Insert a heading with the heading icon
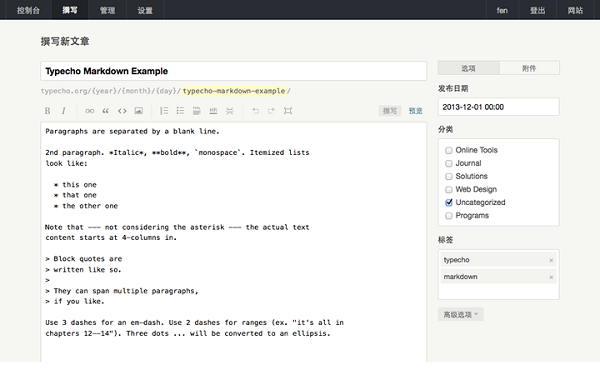This screenshot has width=600, height=376. point(197,111)
